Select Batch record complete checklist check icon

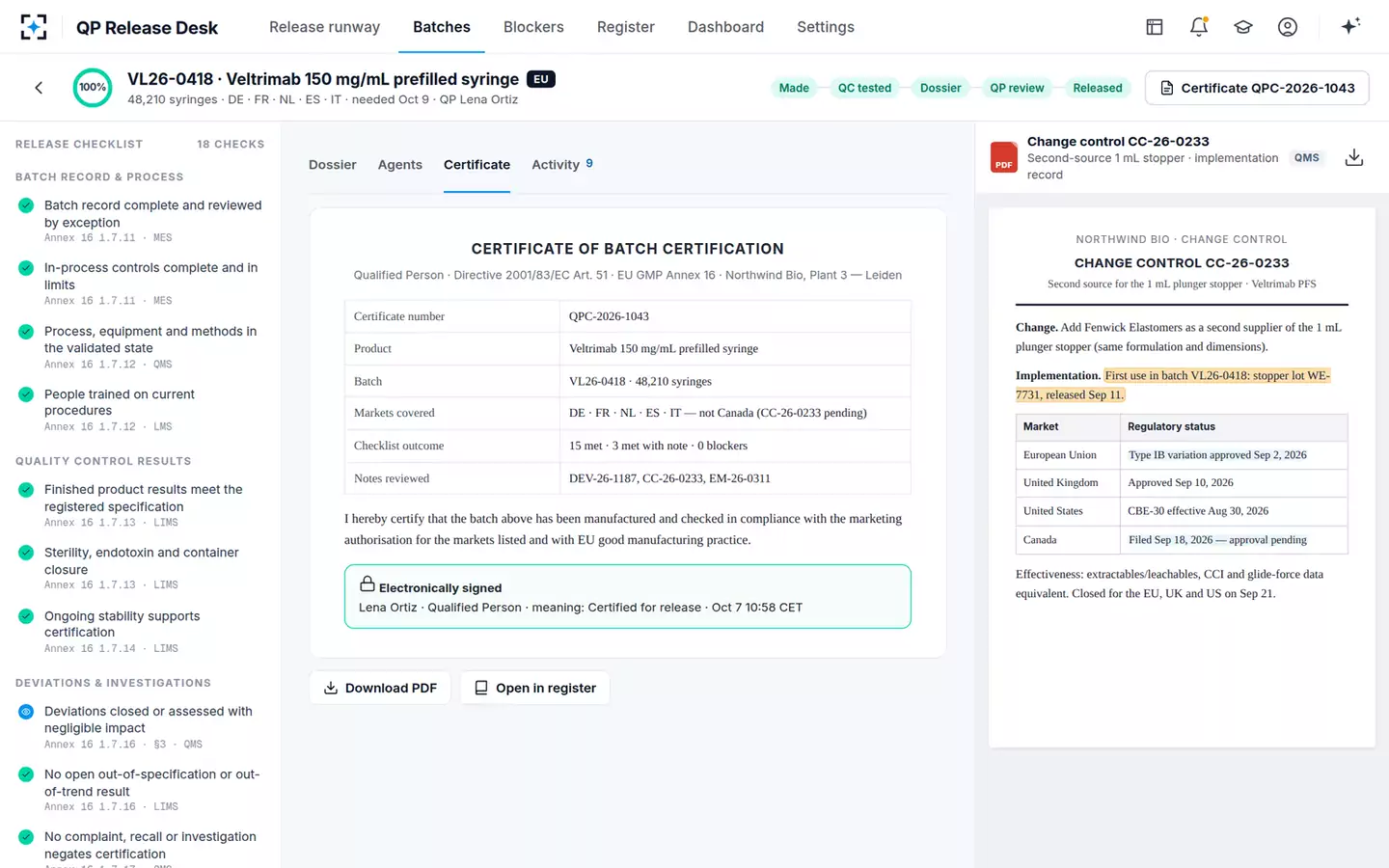tap(26, 205)
